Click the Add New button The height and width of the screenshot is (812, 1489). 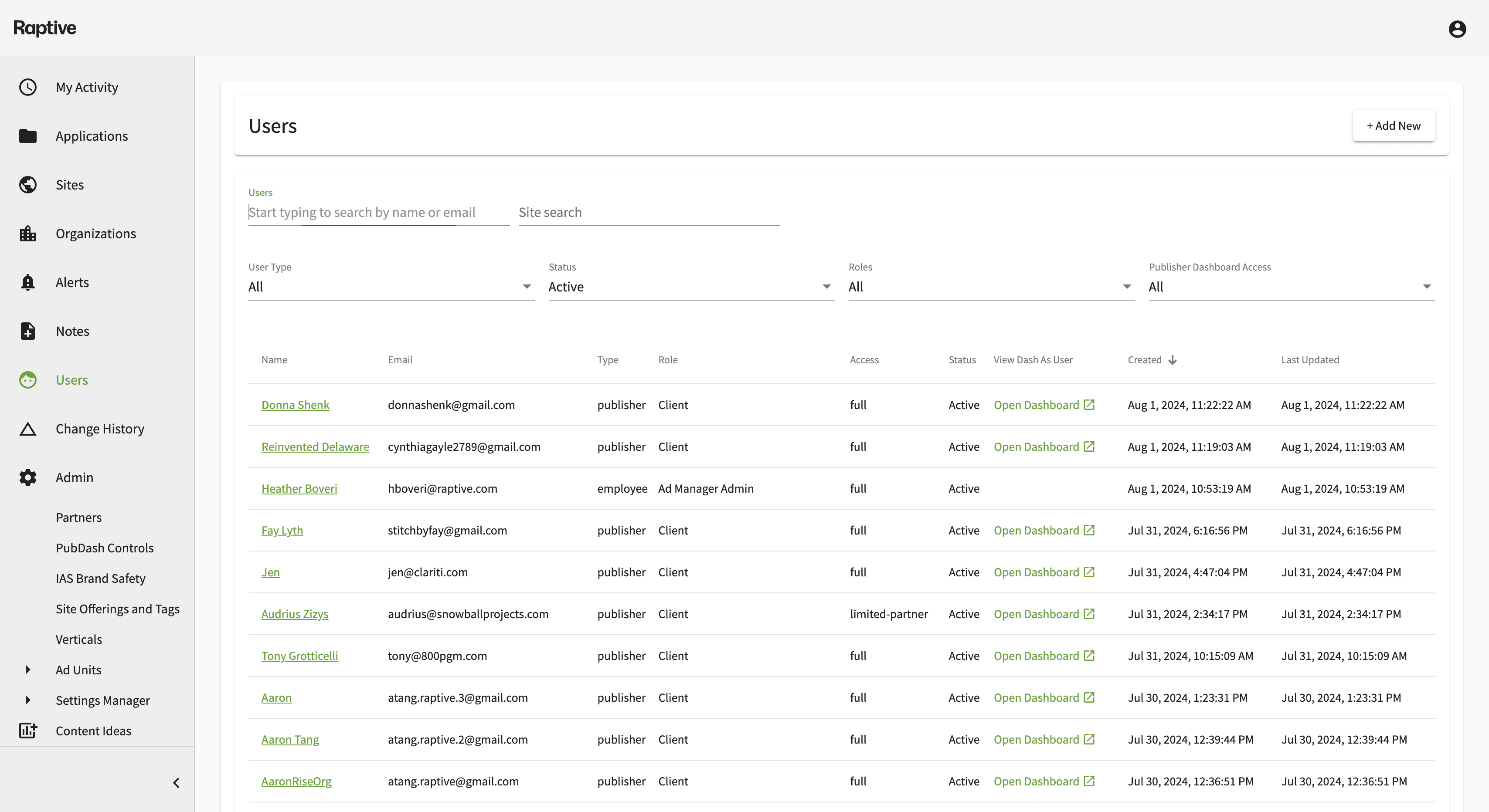(1393, 125)
